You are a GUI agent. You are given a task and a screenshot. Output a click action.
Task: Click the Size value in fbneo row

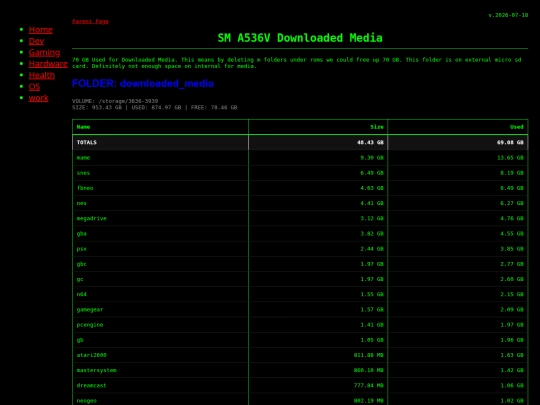click(x=372, y=188)
